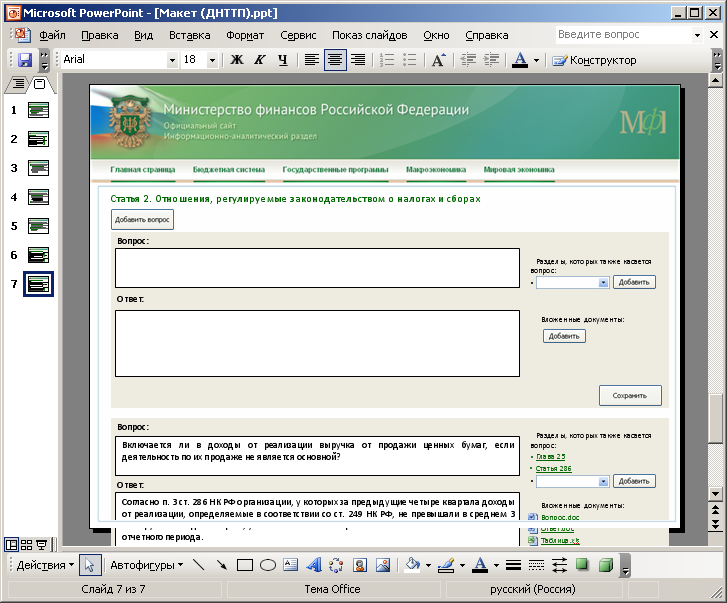
Task: Click the Save icon in toolbar
Action: [25, 60]
